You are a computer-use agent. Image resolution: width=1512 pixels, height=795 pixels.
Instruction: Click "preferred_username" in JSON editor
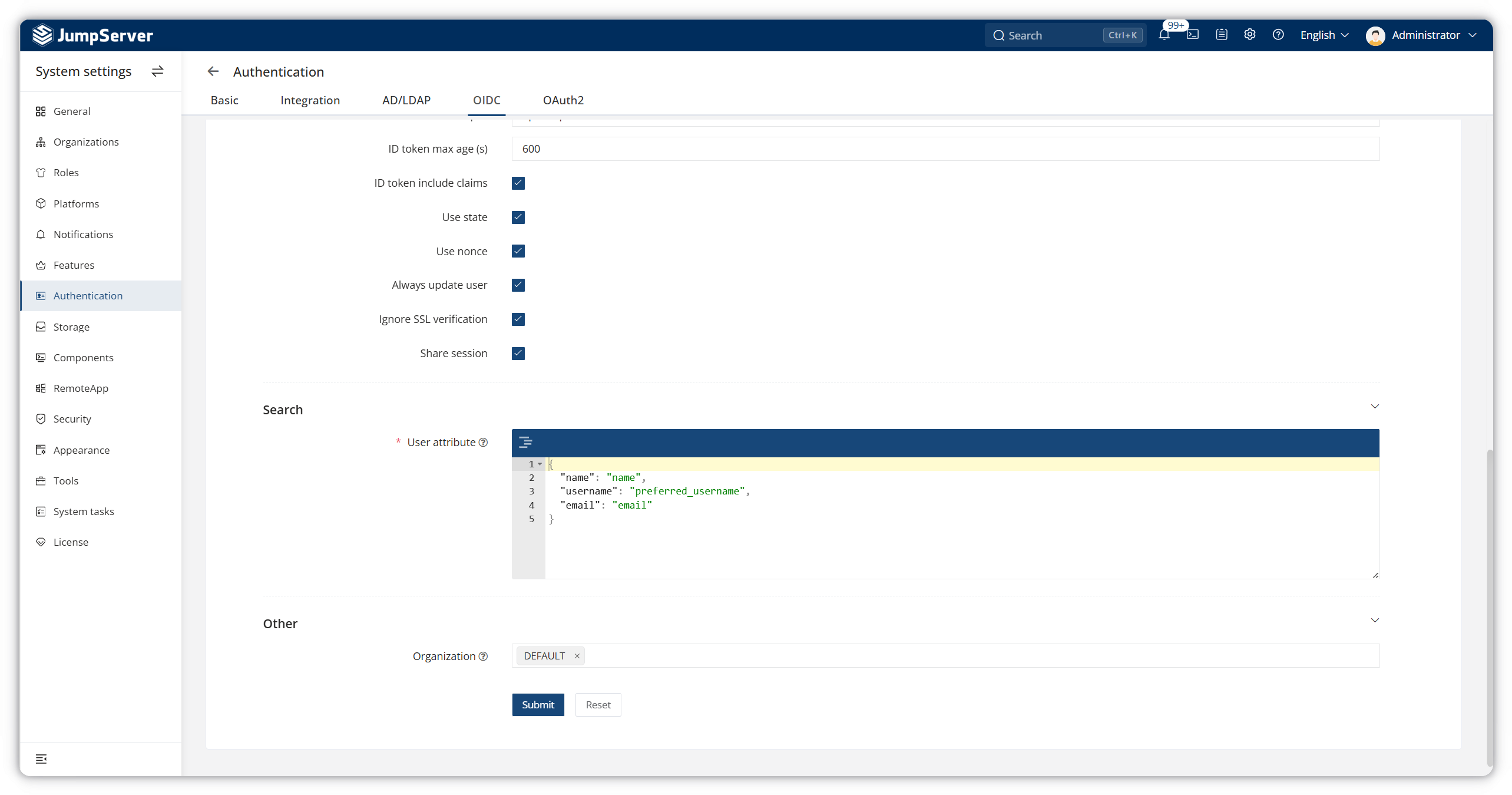(687, 491)
